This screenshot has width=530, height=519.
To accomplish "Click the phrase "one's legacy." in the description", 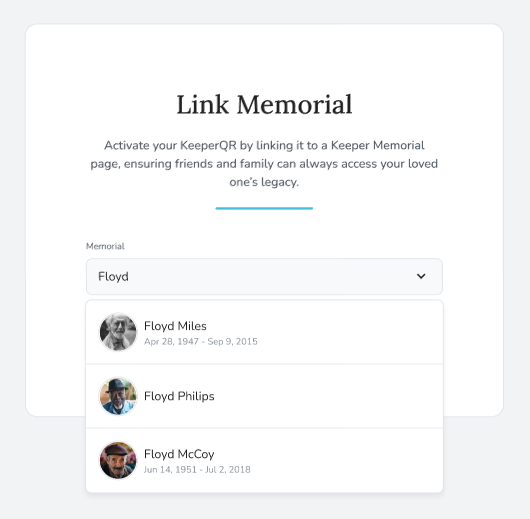I will pyautogui.click(x=264, y=182).
